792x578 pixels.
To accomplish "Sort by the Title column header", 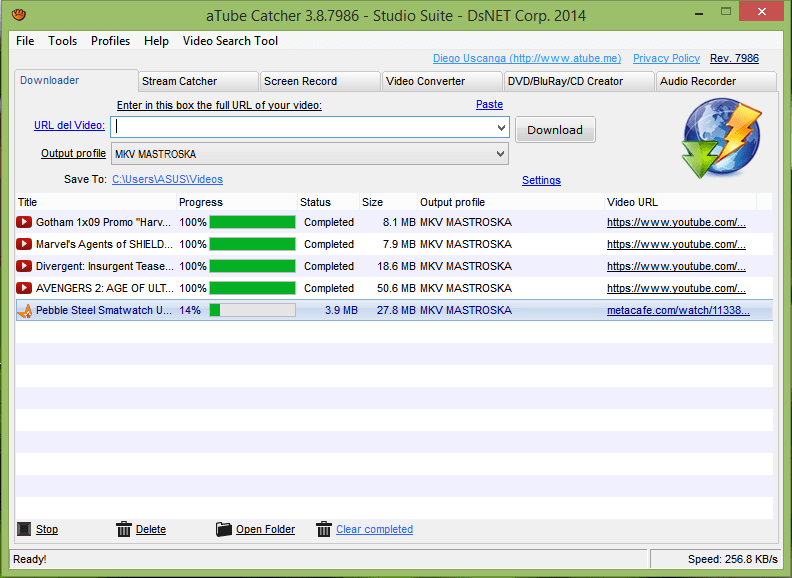I will pyautogui.click(x=96, y=202).
